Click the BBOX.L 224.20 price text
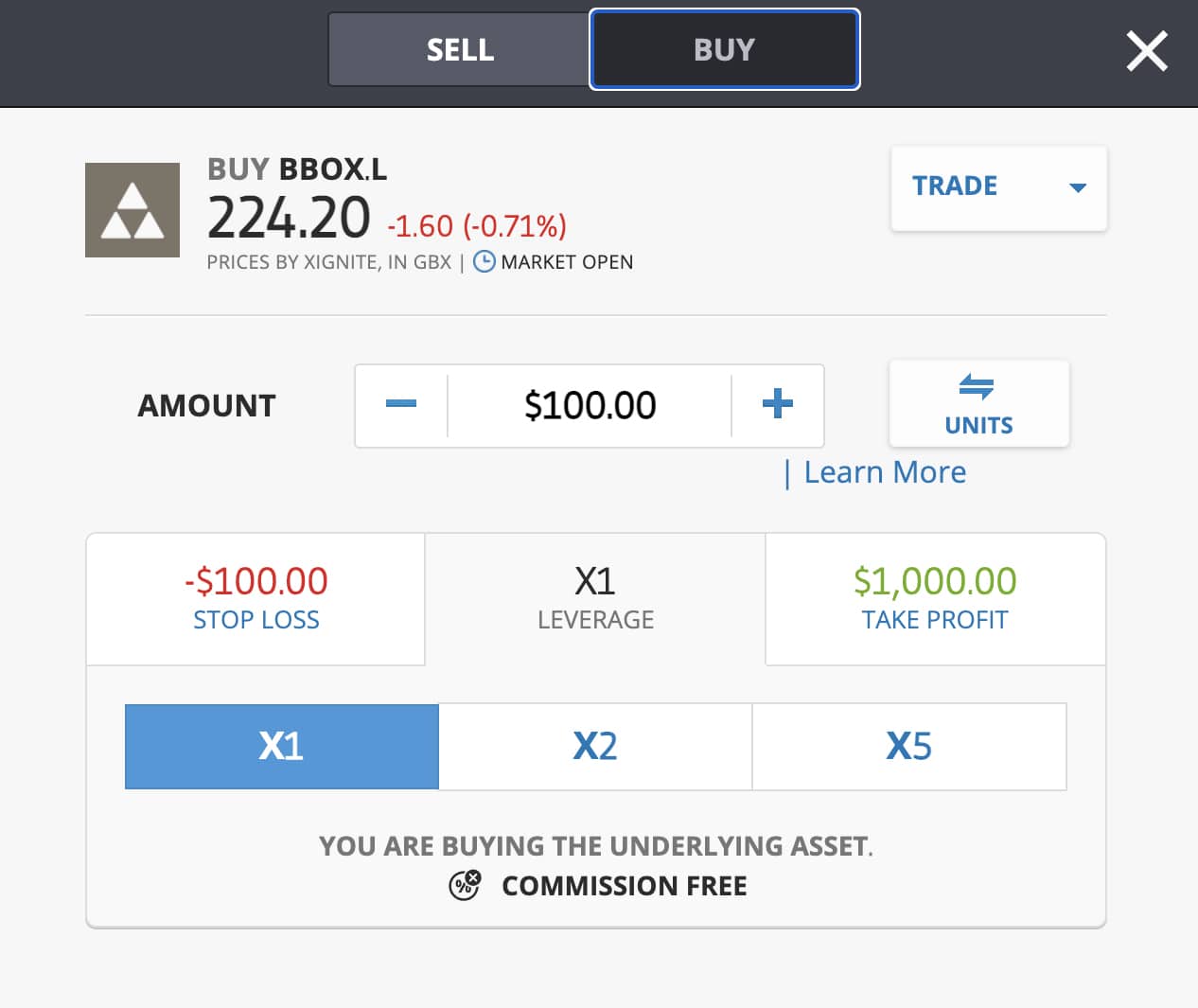Screen dimensions: 1198x1008 [x=289, y=219]
